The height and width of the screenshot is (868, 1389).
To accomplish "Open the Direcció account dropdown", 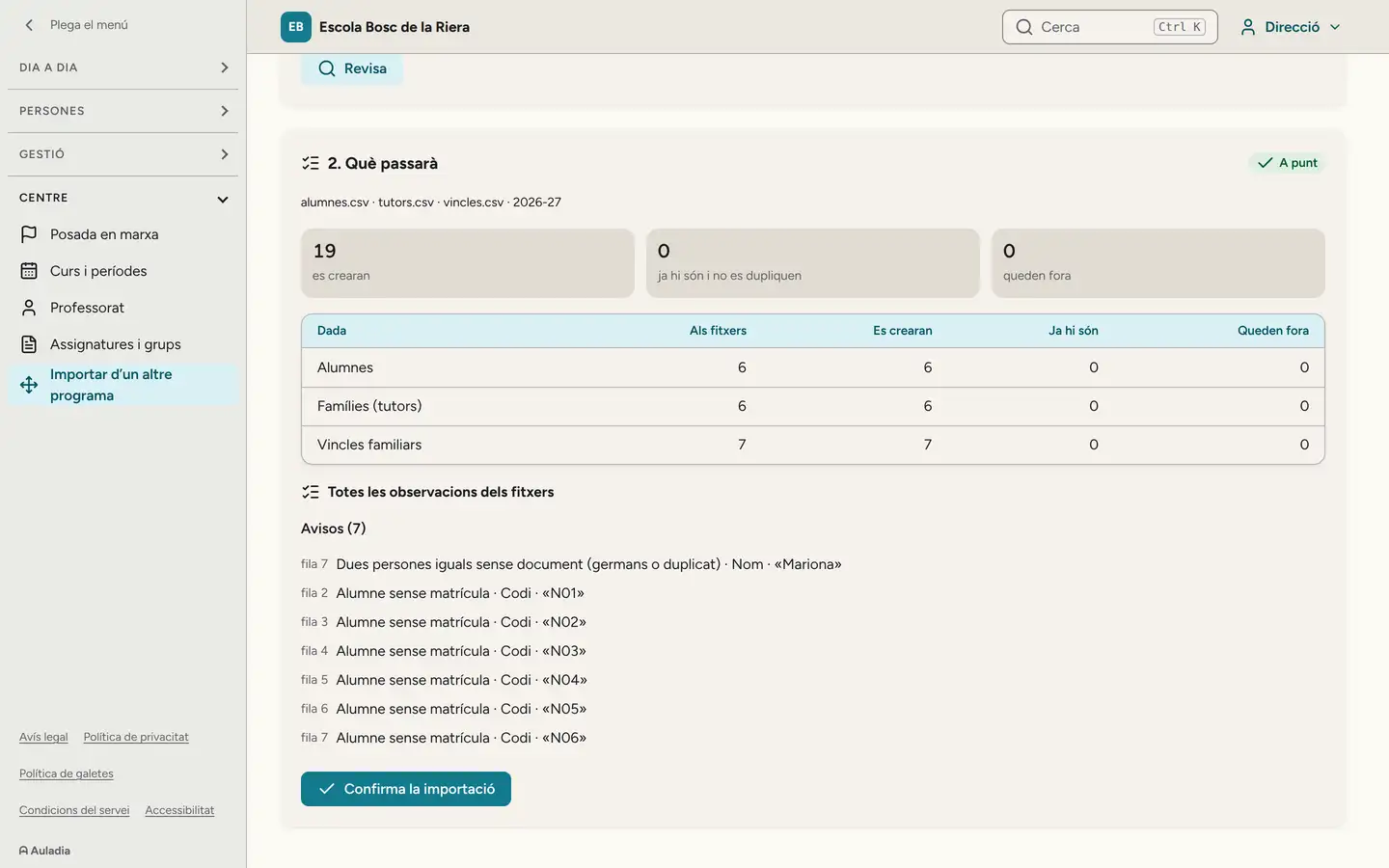I will 1291,27.
